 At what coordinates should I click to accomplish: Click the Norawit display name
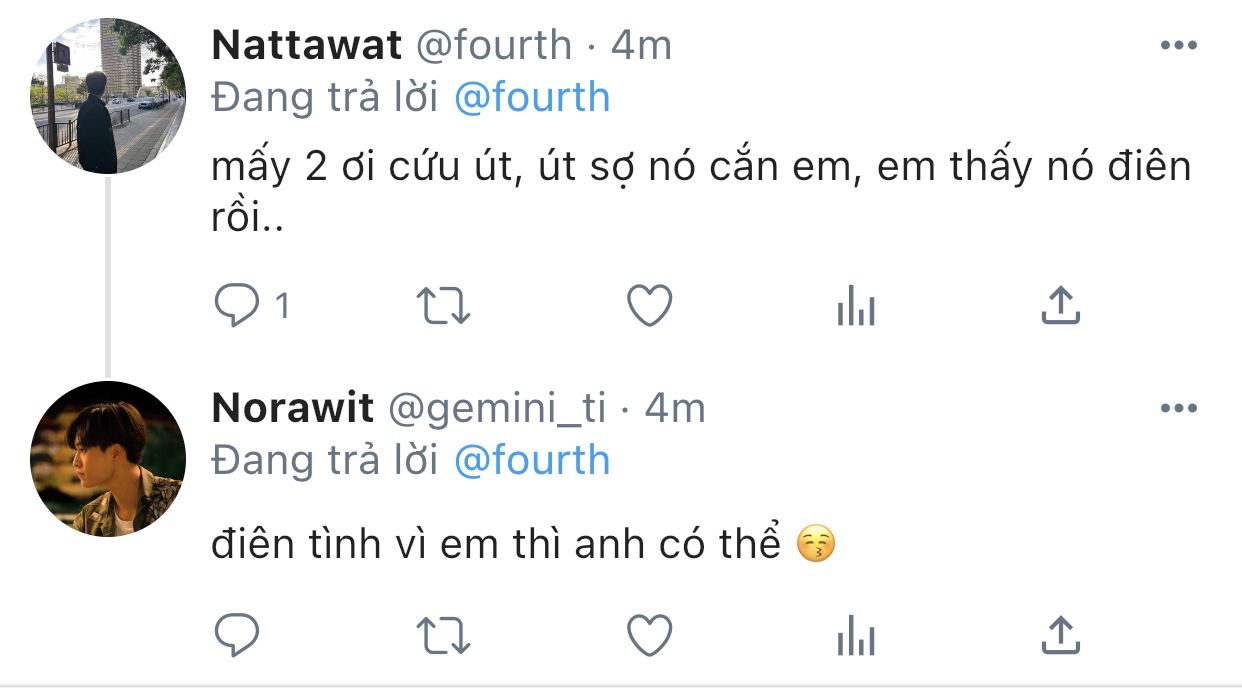pyautogui.click(x=293, y=409)
